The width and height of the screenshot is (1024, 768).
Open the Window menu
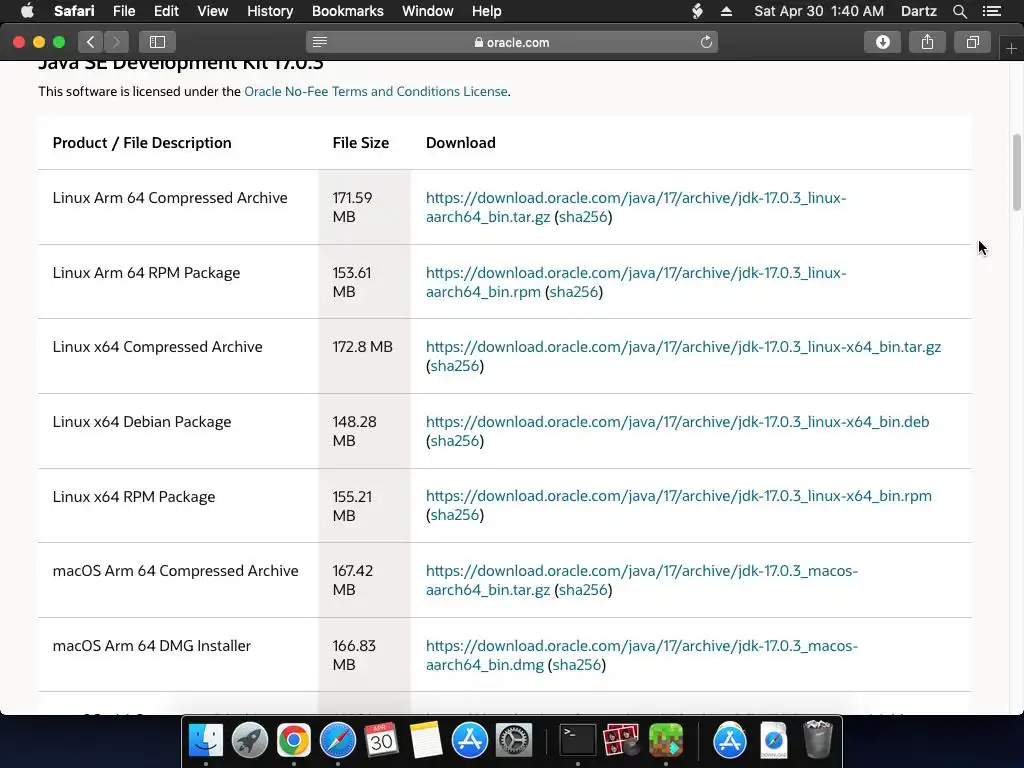(x=427, y=11)
